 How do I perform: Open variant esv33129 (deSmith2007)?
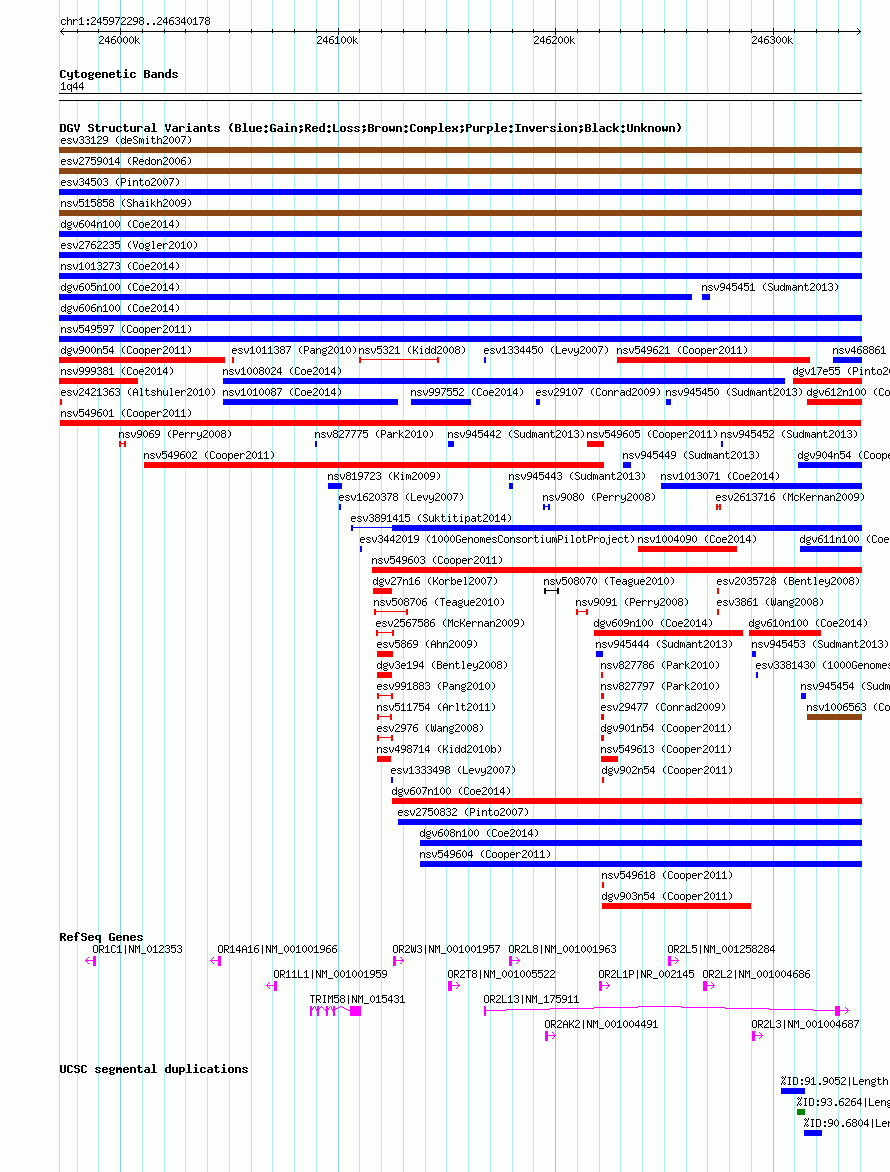click(x=126, y=141)
